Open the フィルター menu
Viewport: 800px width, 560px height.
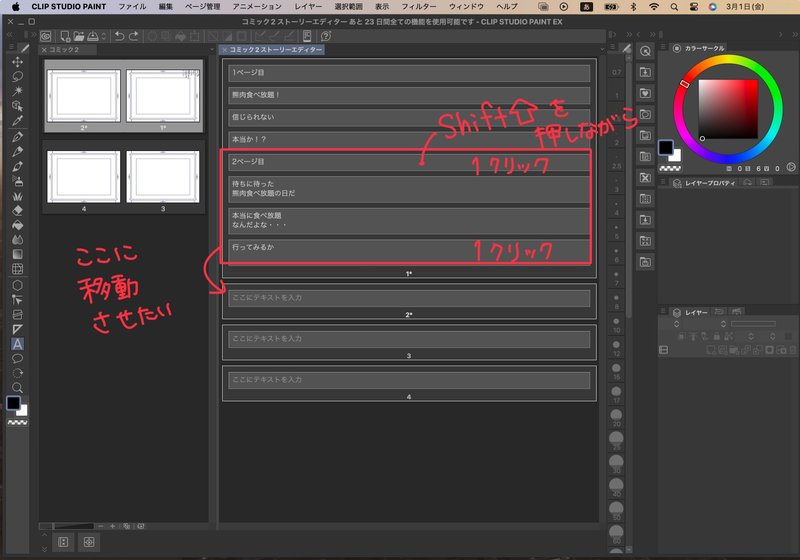(x=419, y=7)
